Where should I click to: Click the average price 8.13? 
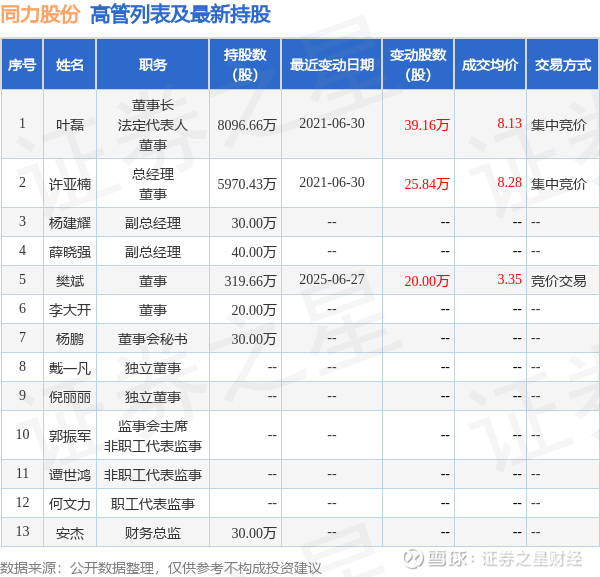(509, 123)
